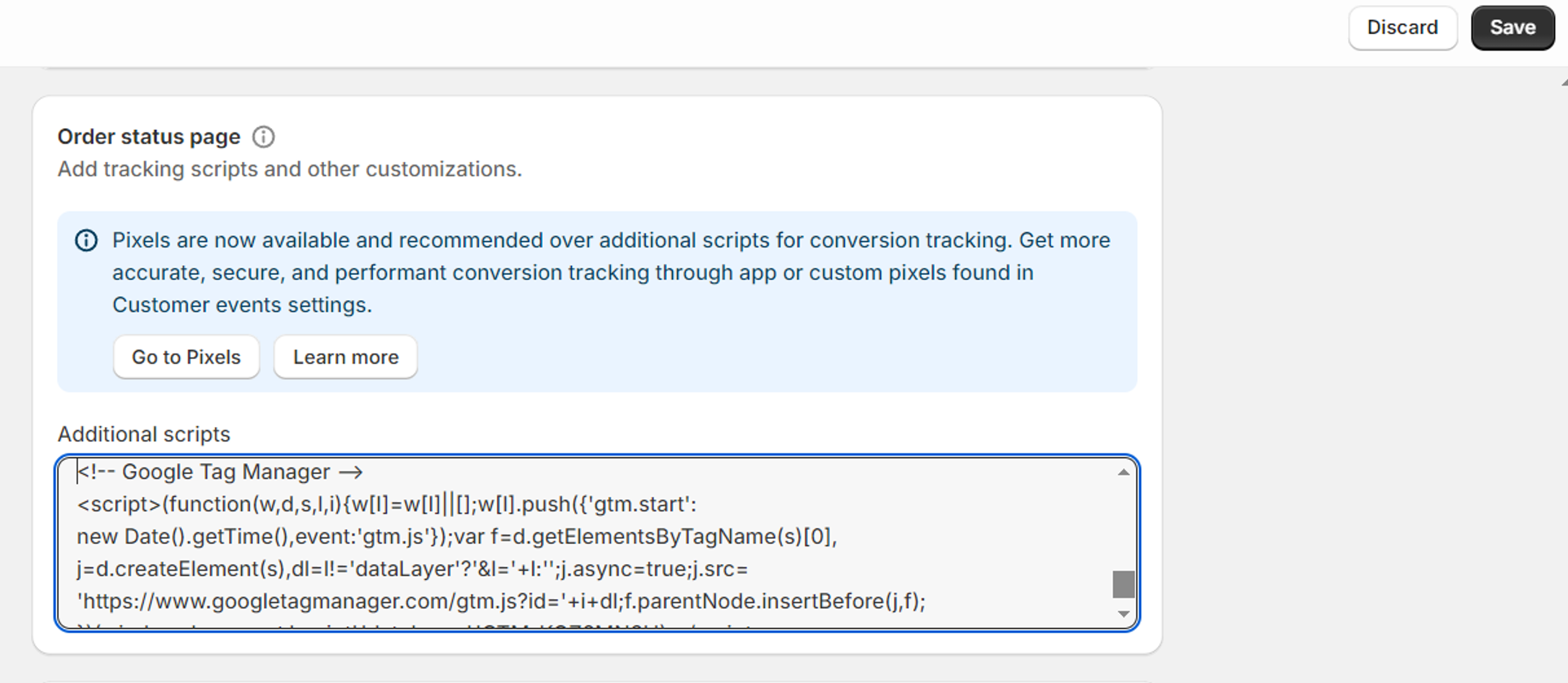Click the info icon in the blue Pixels banner
The image size is (1568, 683).
[x=86, y=240]
